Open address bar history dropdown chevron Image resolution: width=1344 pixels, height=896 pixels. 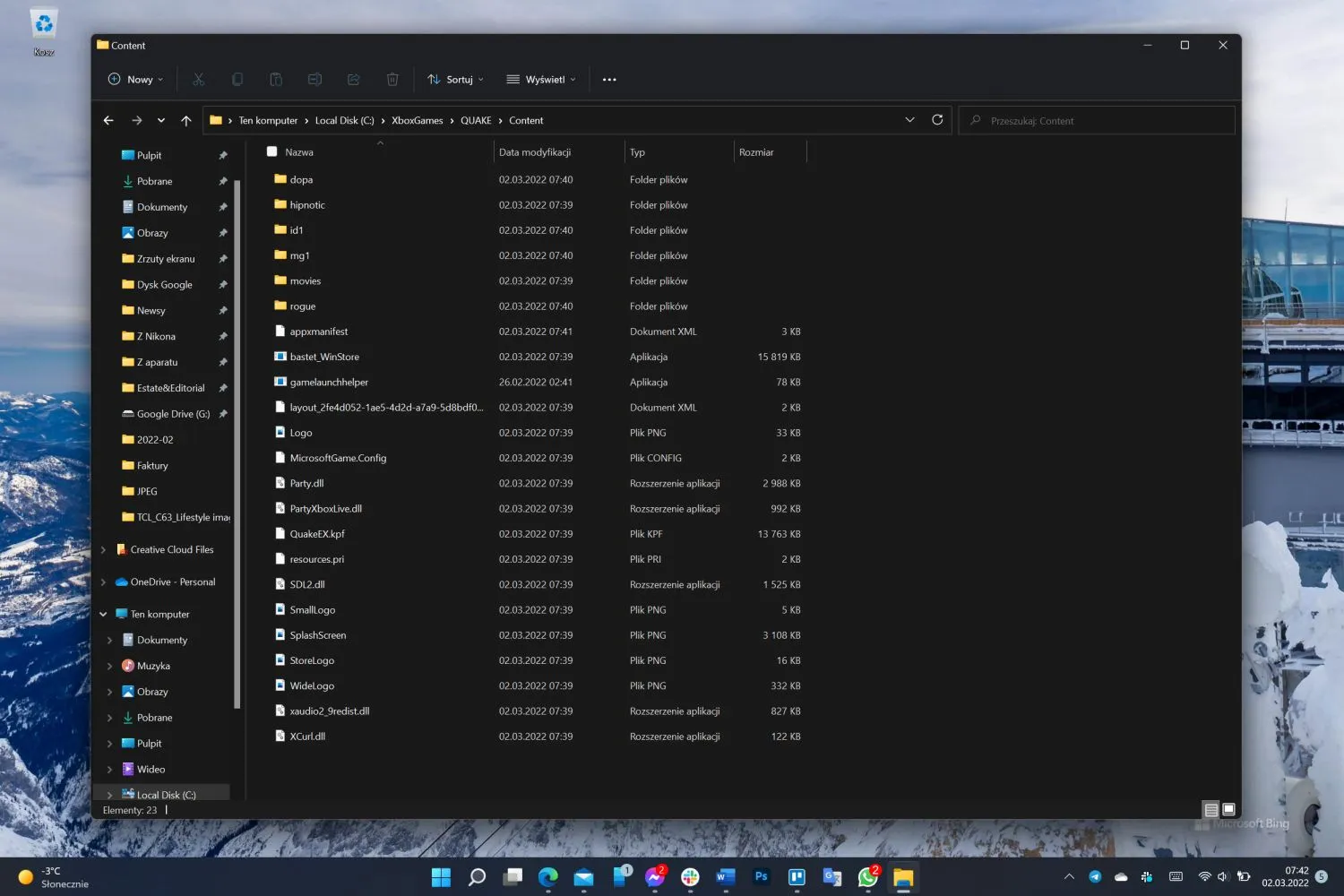coord(909,120)
